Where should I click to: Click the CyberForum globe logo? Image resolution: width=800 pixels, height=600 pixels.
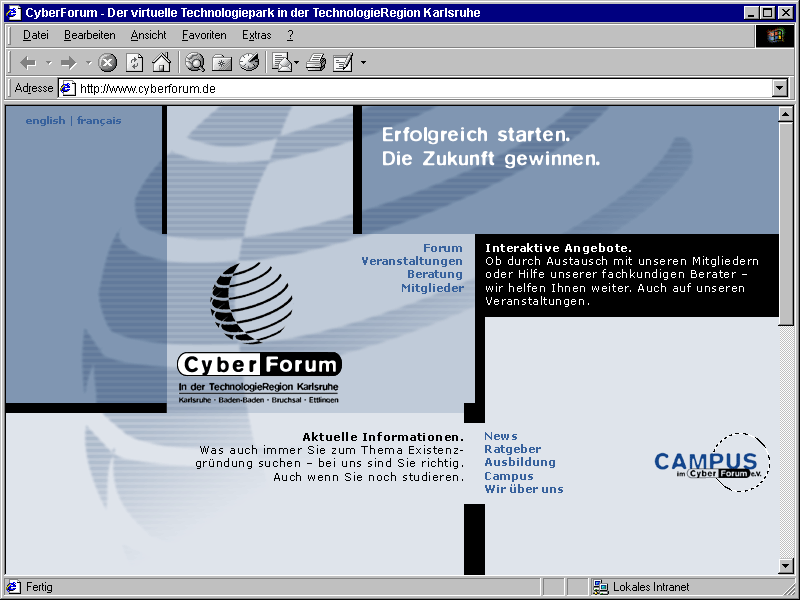tap(252, 303)
